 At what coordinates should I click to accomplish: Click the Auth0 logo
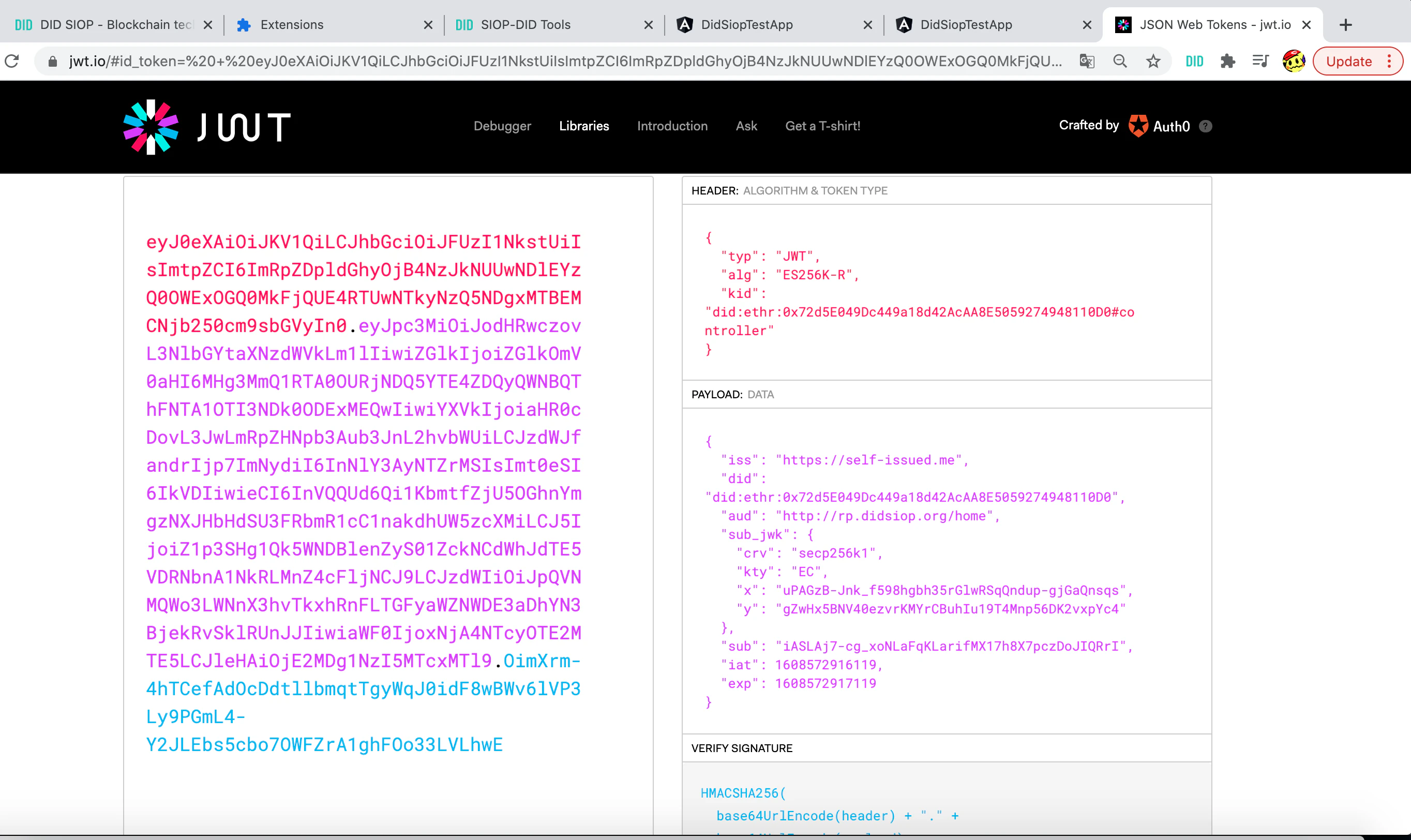1159,126
